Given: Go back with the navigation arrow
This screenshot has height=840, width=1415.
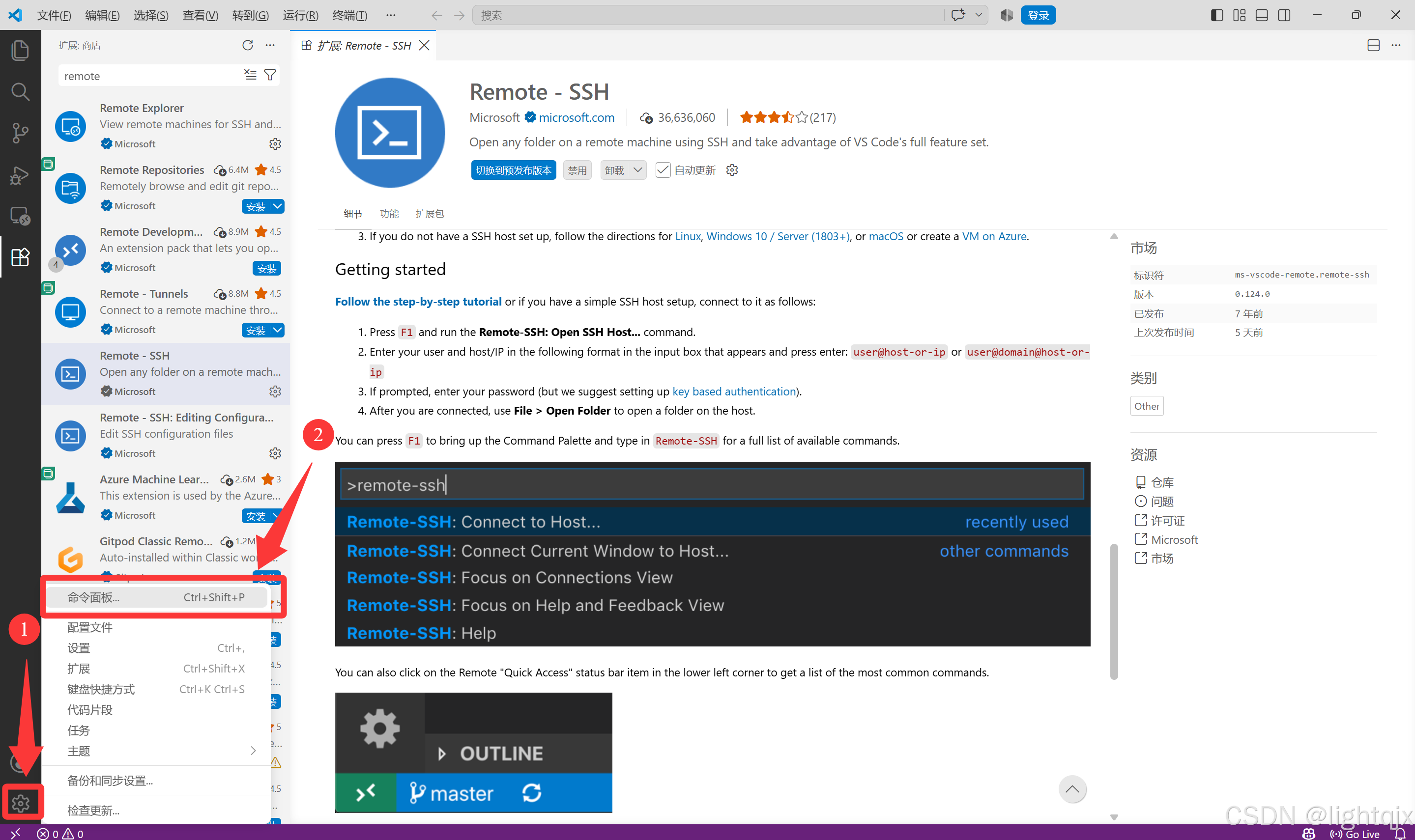Looking at the screenshot, I should click(436, 15).
